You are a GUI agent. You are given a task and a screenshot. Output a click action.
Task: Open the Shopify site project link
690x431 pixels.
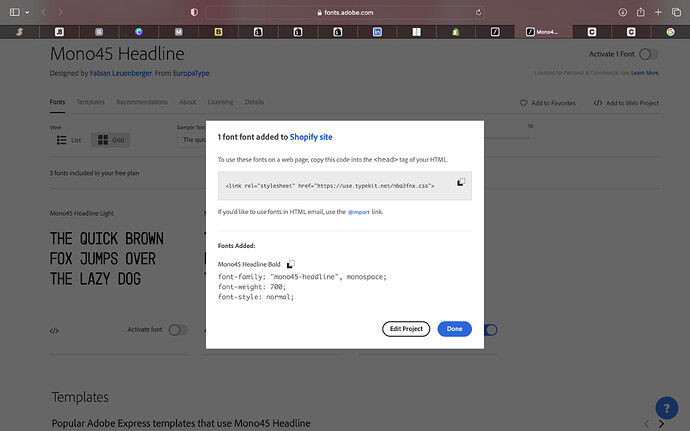(311, 137)
